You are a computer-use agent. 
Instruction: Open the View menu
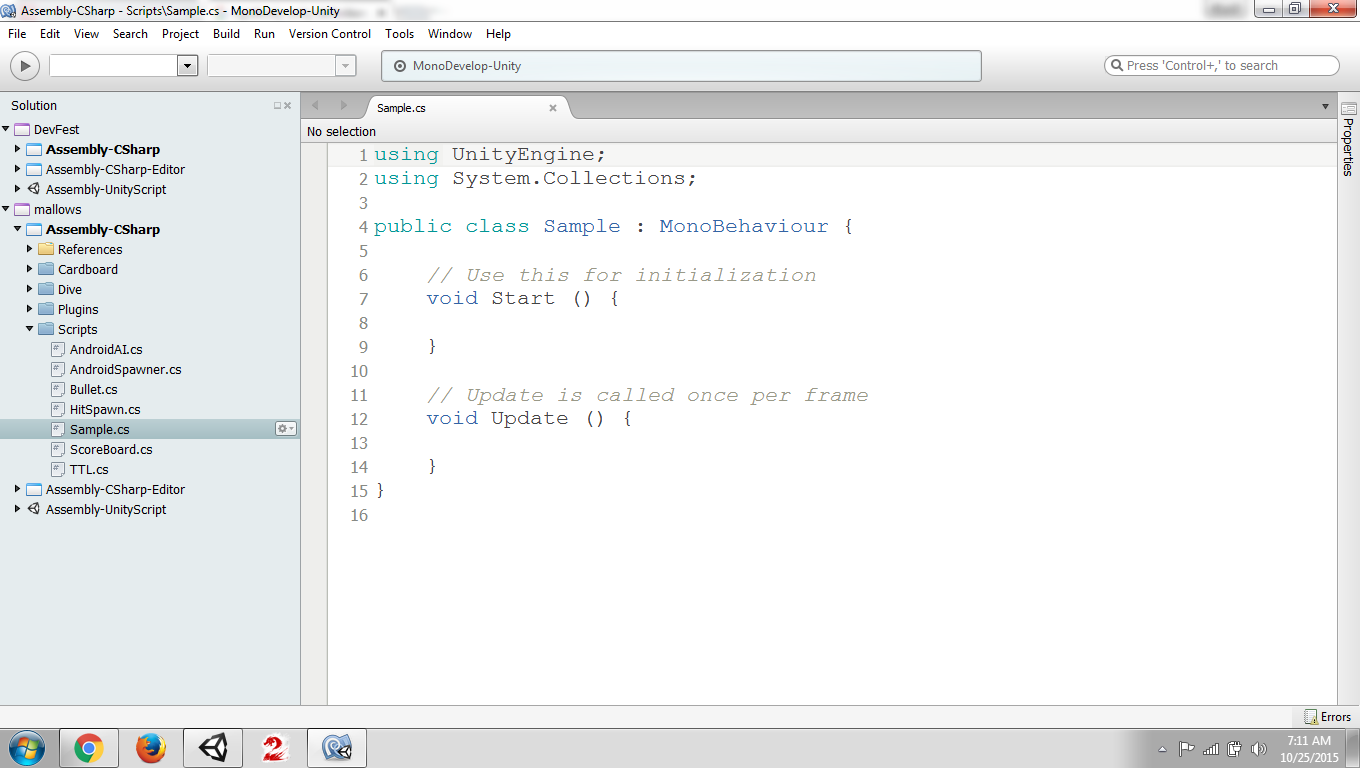pyautogui.click(x=87, y=34)
